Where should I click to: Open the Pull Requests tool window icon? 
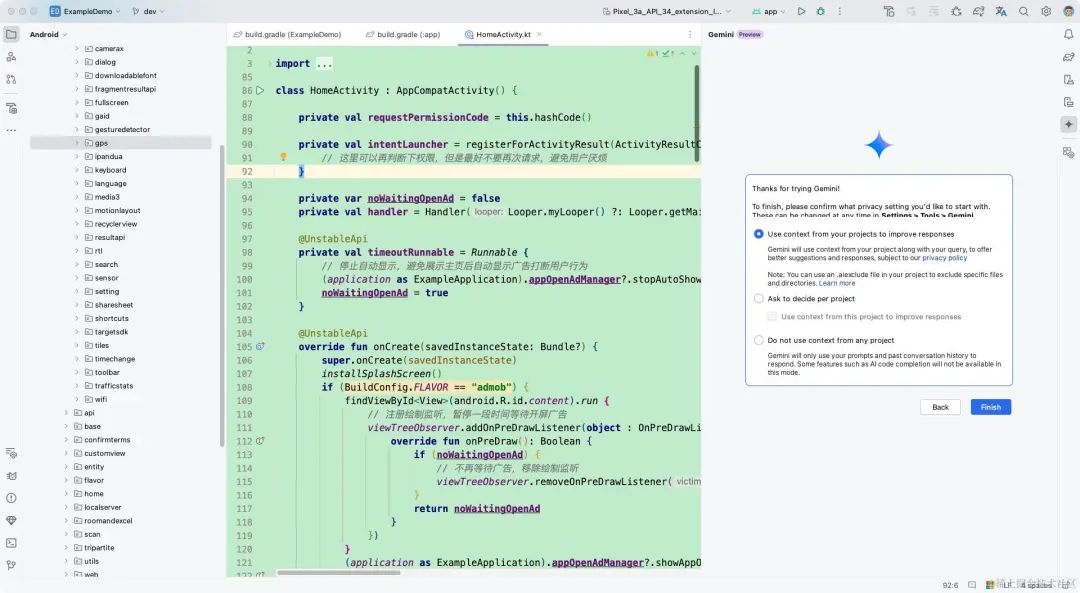click(11, 80)
